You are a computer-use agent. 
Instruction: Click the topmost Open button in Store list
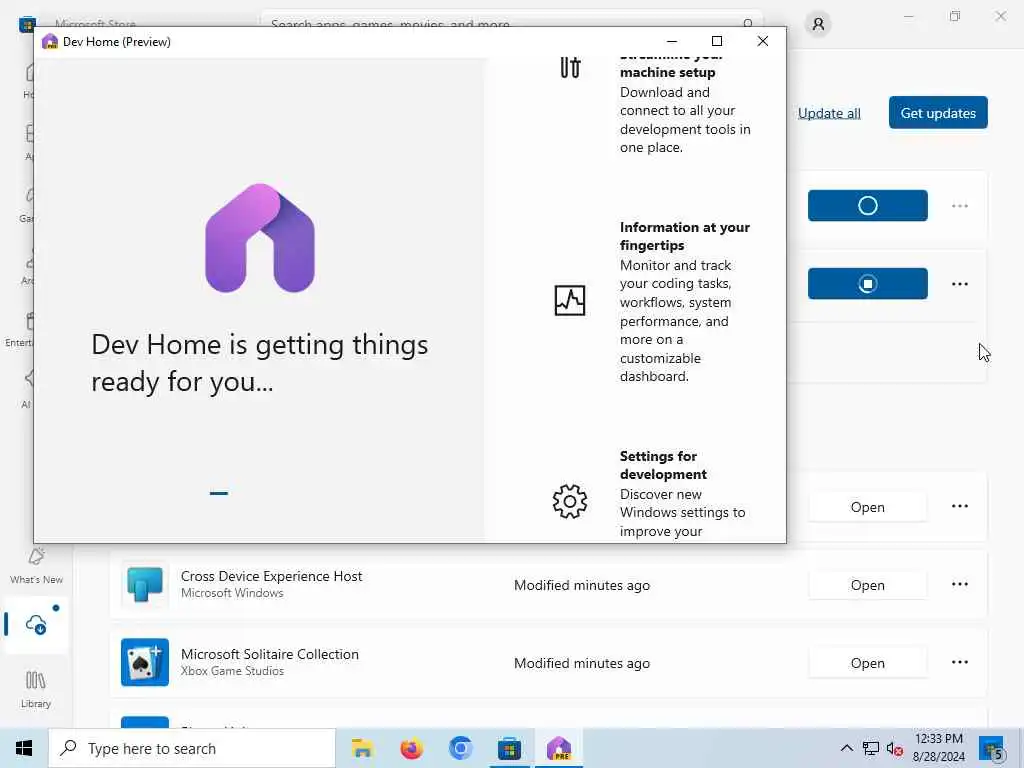867,507
